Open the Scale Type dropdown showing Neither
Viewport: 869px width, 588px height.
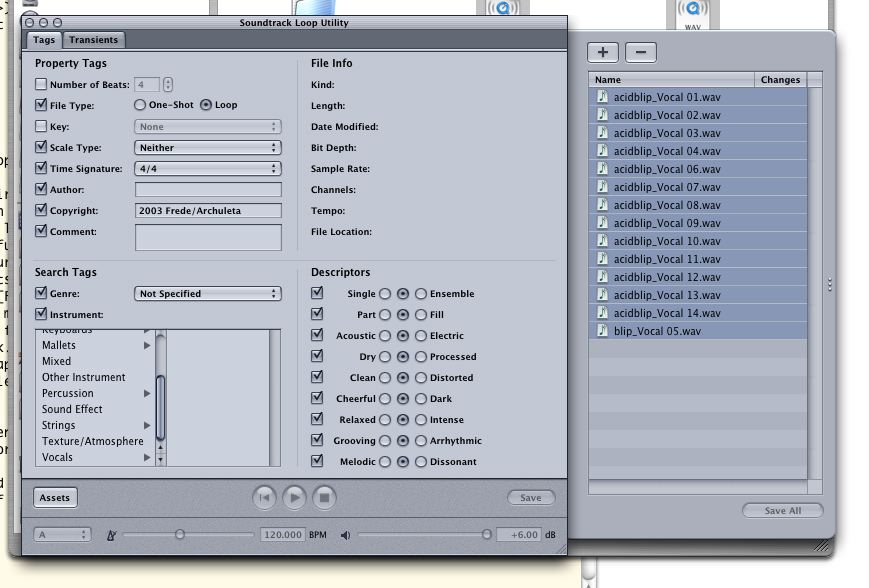click(x=208, y=148)
